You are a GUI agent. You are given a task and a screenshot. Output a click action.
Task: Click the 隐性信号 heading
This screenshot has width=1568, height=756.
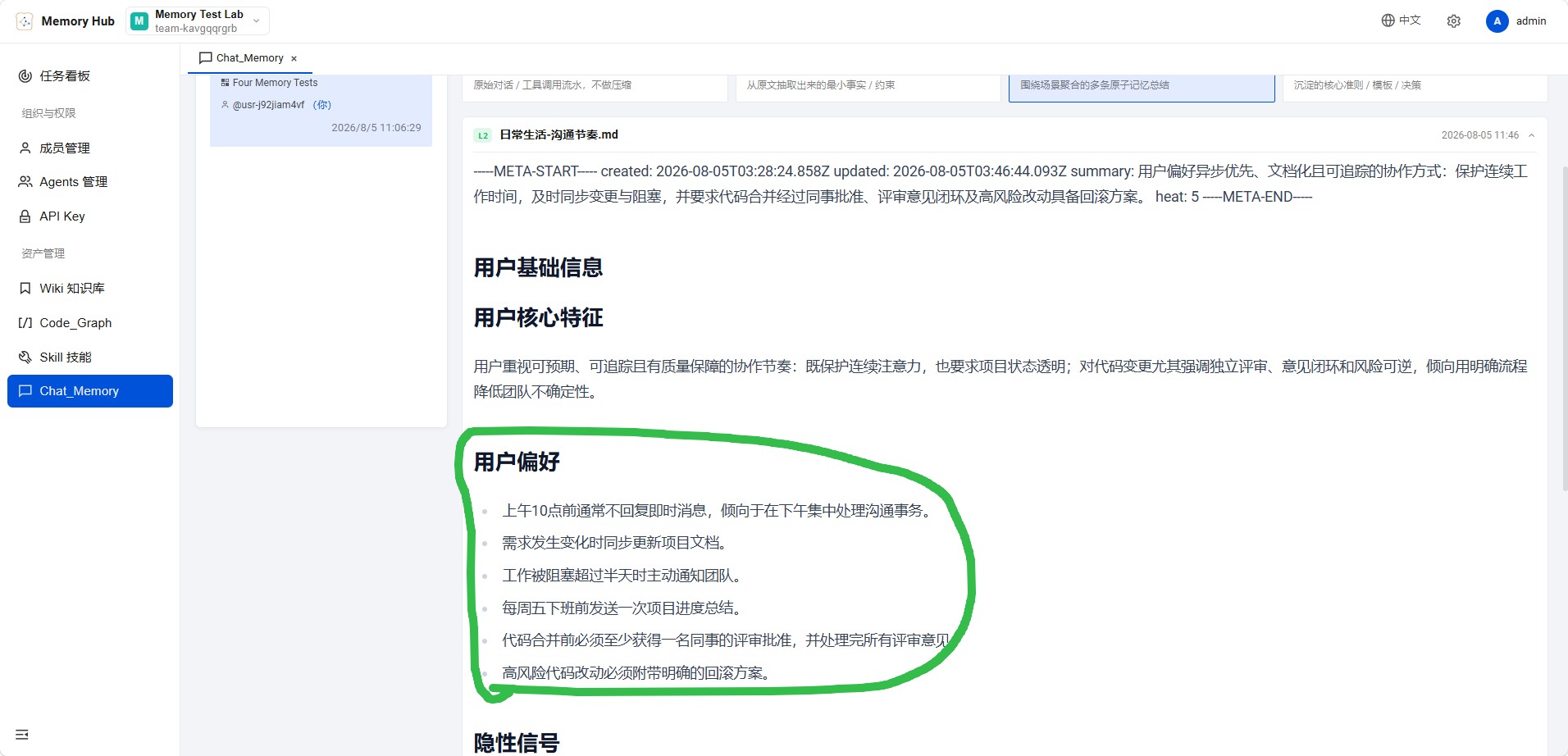(x=517, y=743)
